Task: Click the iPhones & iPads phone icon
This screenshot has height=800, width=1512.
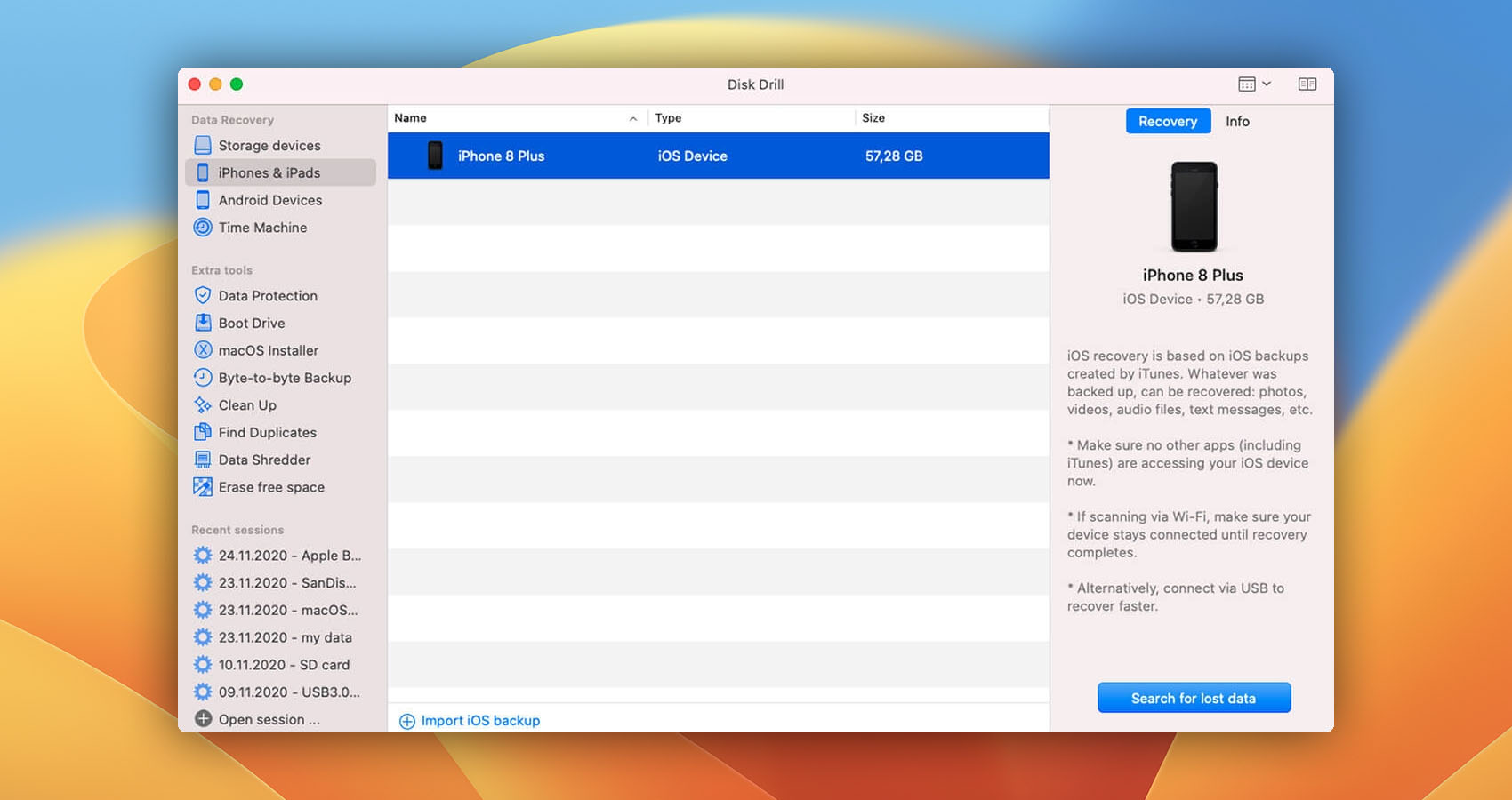Action: pos(203,172)
